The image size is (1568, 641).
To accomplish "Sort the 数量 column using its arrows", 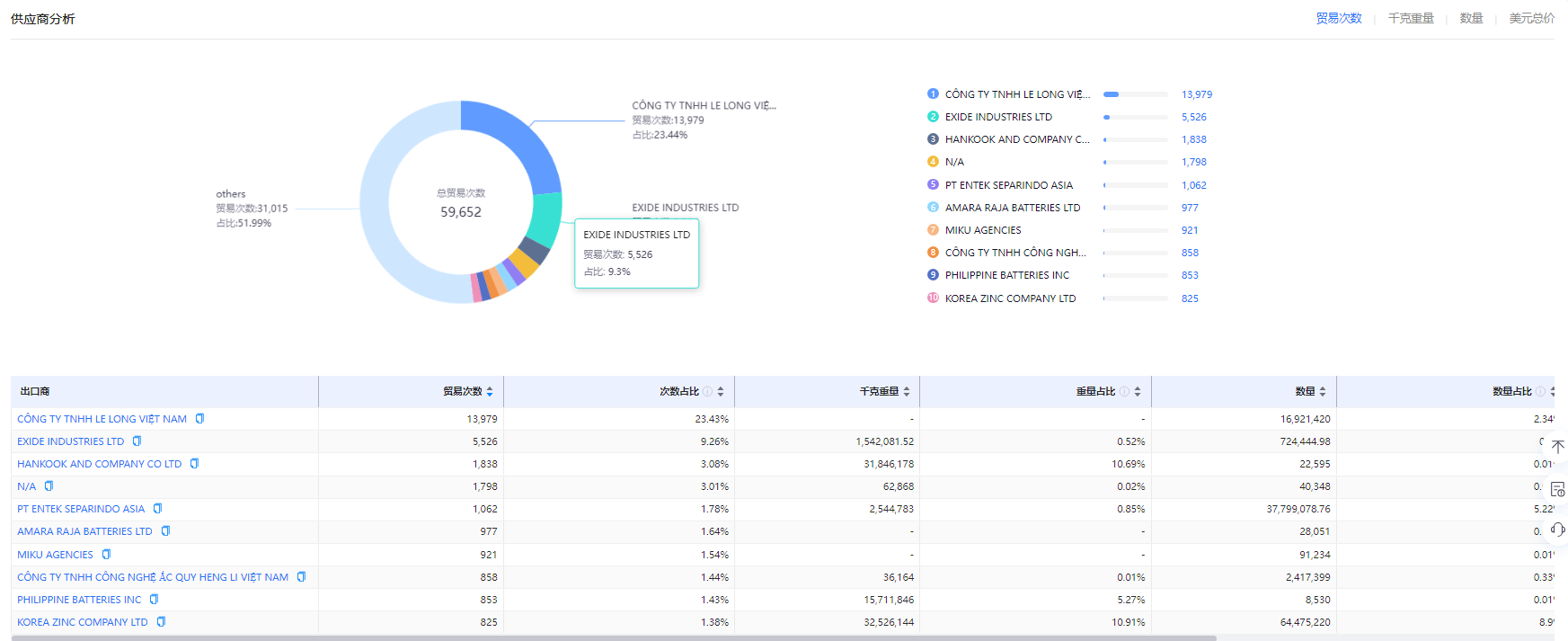I will click(x=1323, y=392).
